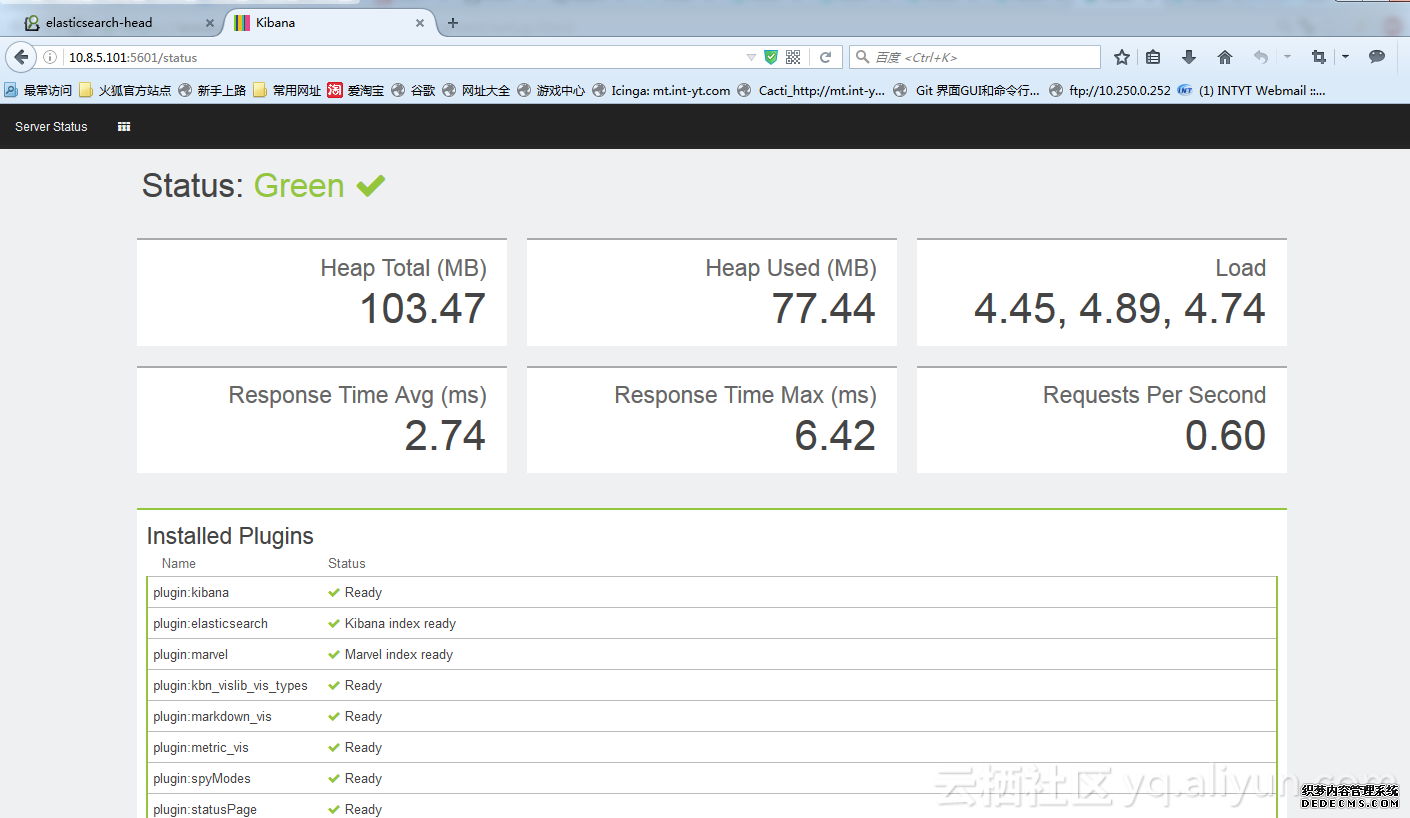Open a new browser tab with plus button
The width and height of the screenshot is (1410, 818).
tap(453, 22)
